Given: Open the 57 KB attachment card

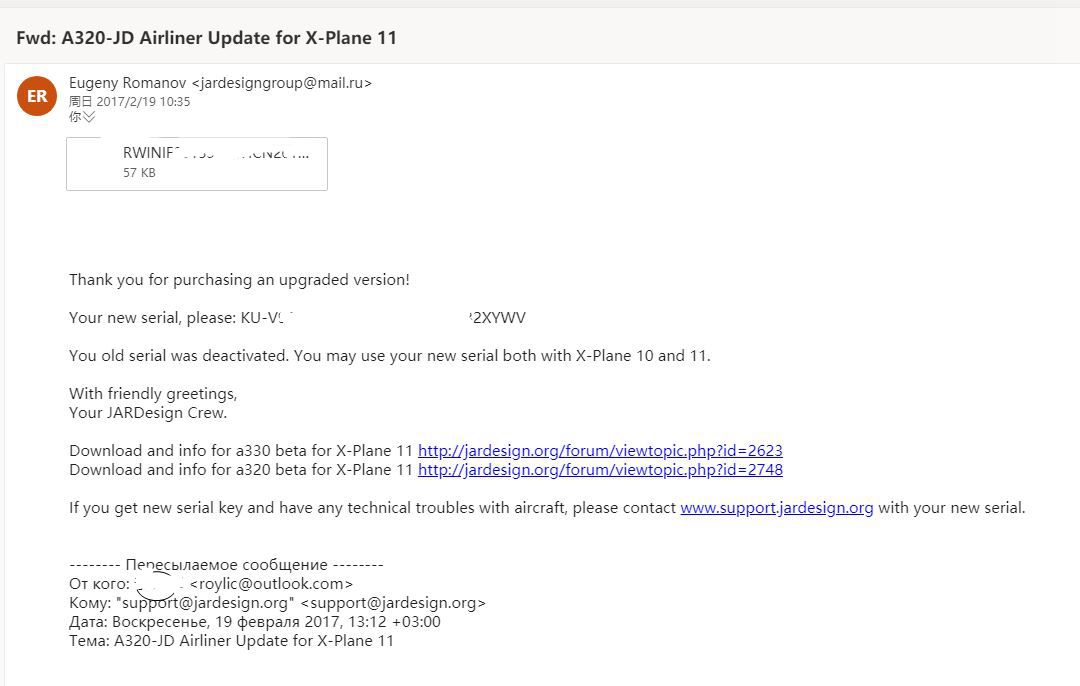Looking at the screenshot, I should (197, 164).
